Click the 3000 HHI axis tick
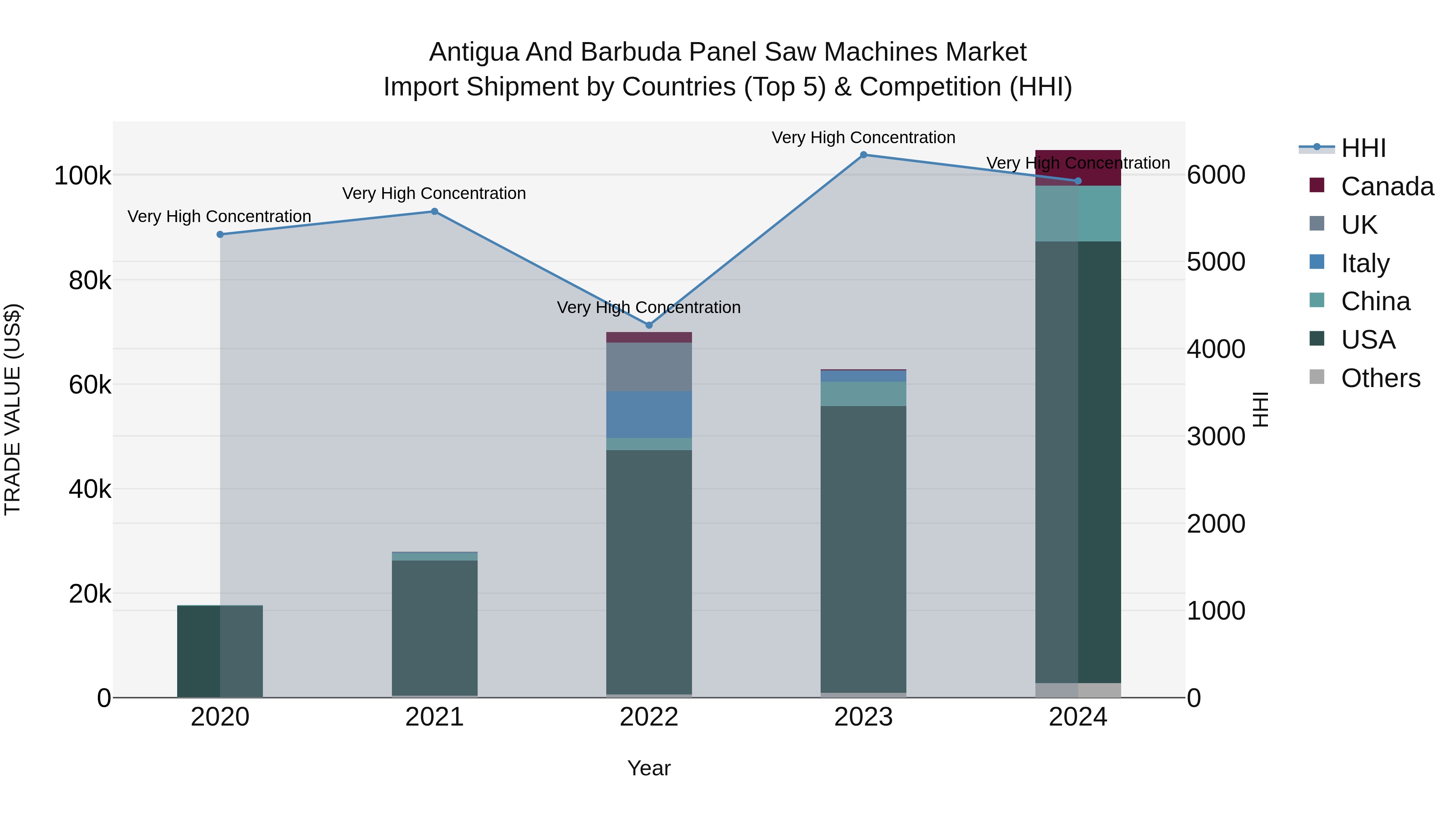 pos(1216,436)
